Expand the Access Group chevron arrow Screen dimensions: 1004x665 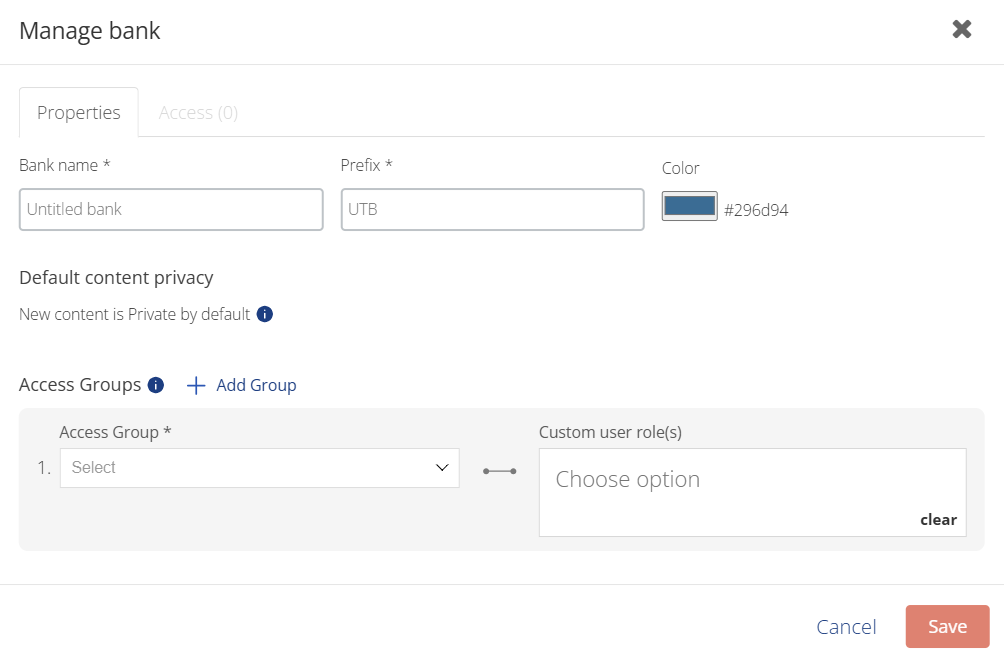(x=442, y=468)
